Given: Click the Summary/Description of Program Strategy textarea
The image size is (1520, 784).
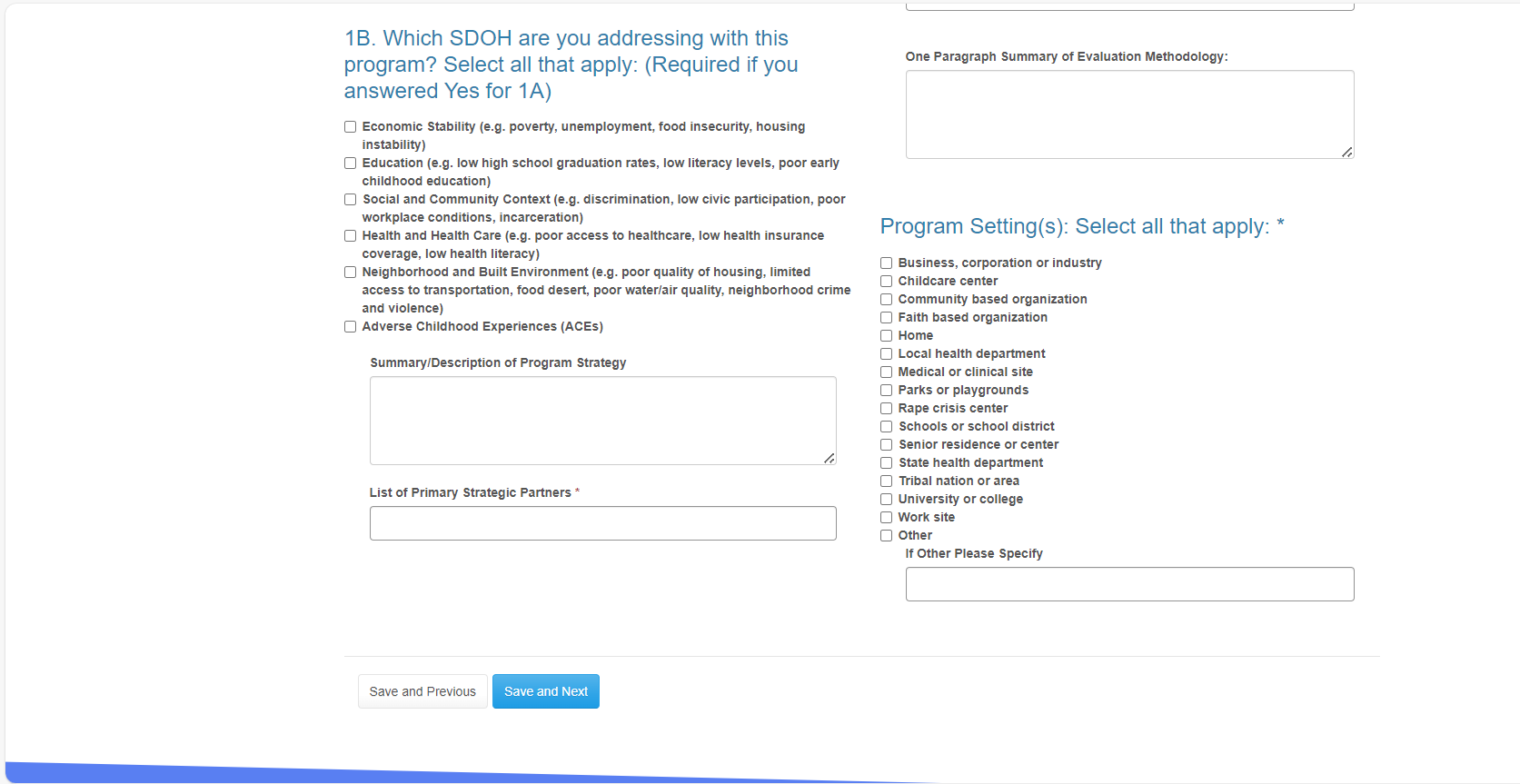Looking at the screenshot, I should 602,421.
